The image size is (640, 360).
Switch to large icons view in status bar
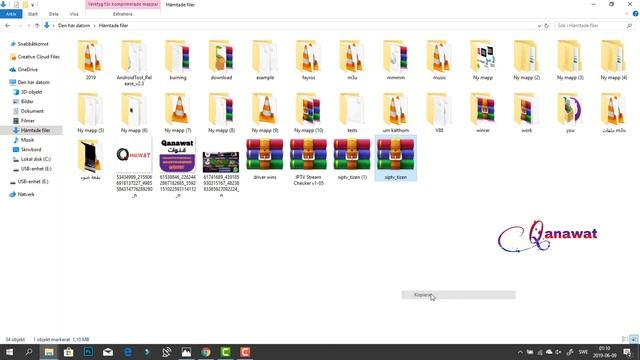click(634, 339)
